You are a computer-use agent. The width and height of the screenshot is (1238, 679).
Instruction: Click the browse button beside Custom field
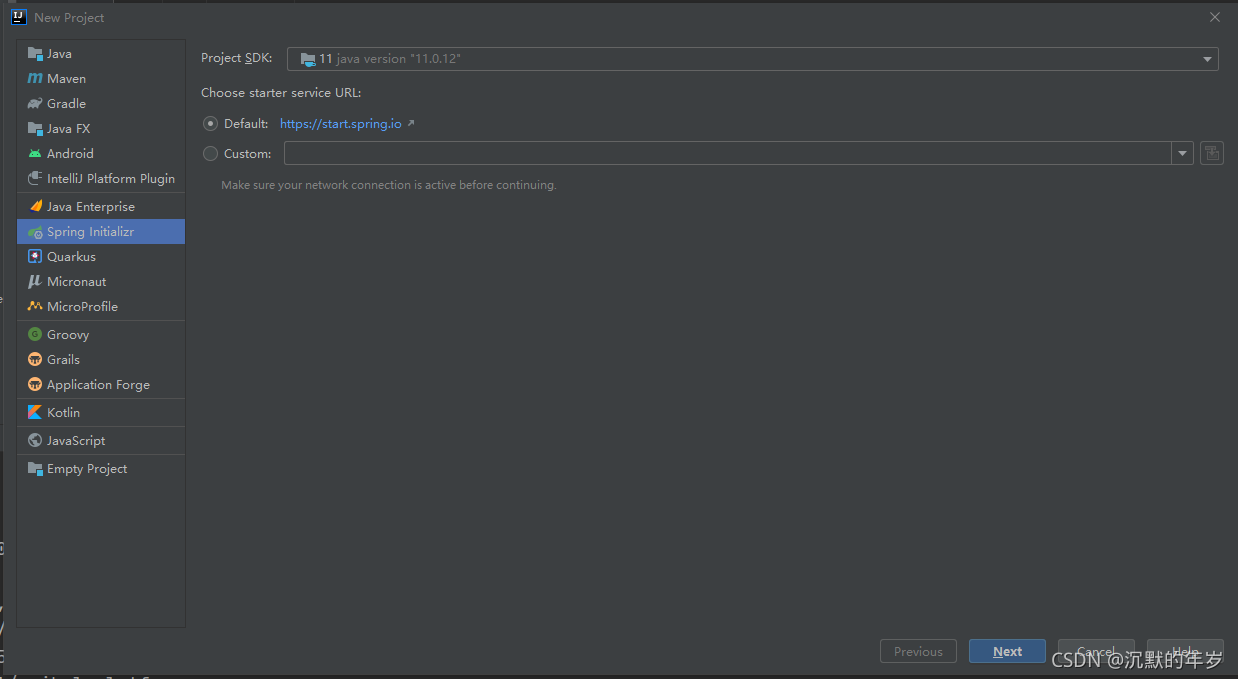pyautogui.click(x=1212, y=153)
